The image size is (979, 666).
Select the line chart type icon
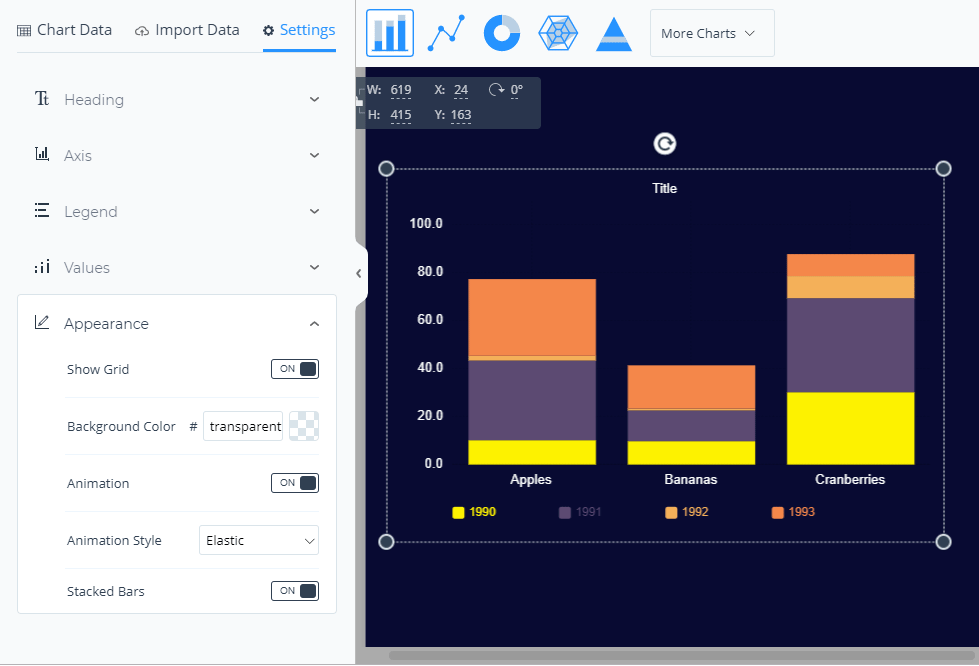tap(446, 33)
